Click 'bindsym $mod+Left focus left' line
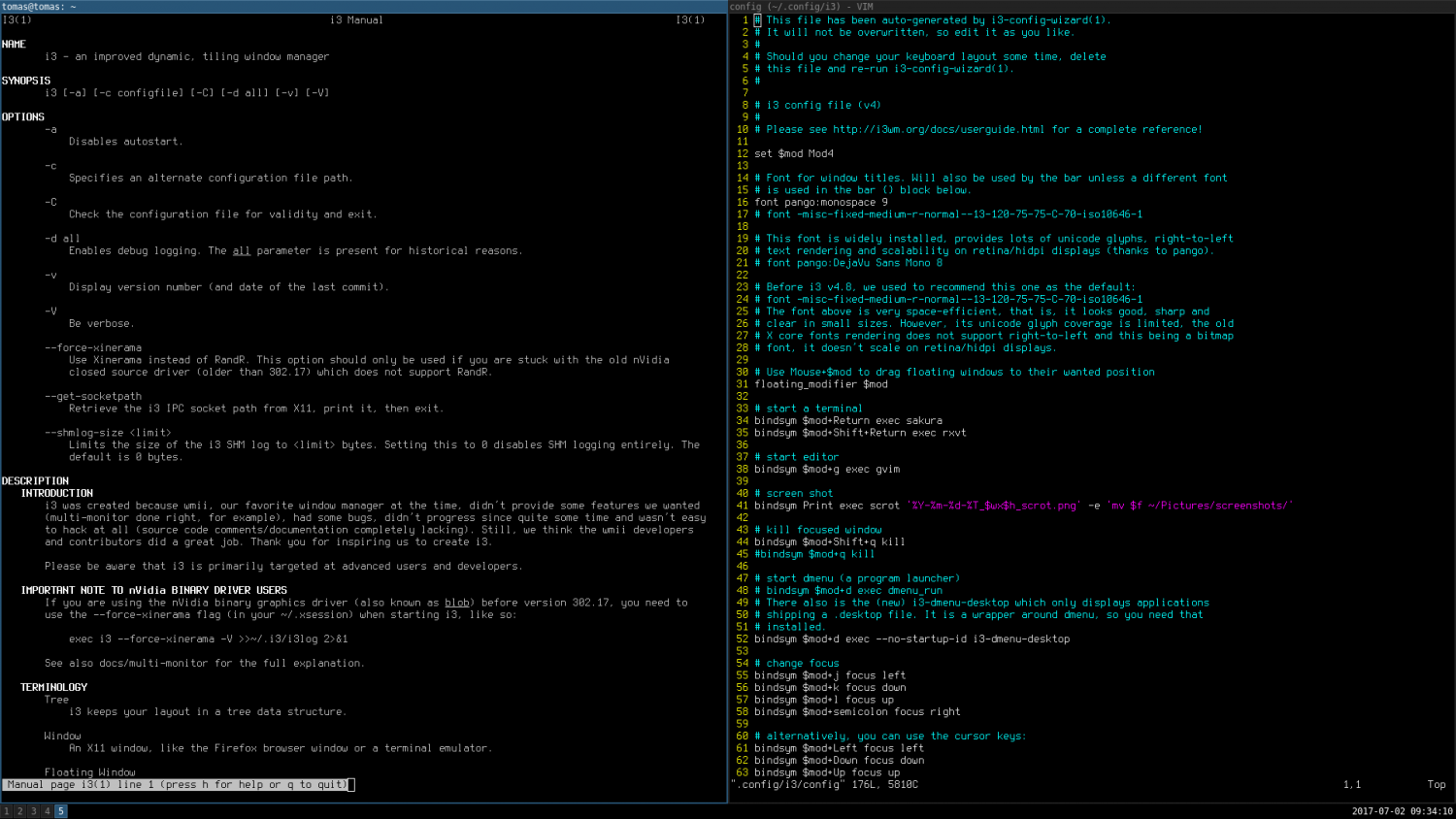 click(x=840, y=748)
